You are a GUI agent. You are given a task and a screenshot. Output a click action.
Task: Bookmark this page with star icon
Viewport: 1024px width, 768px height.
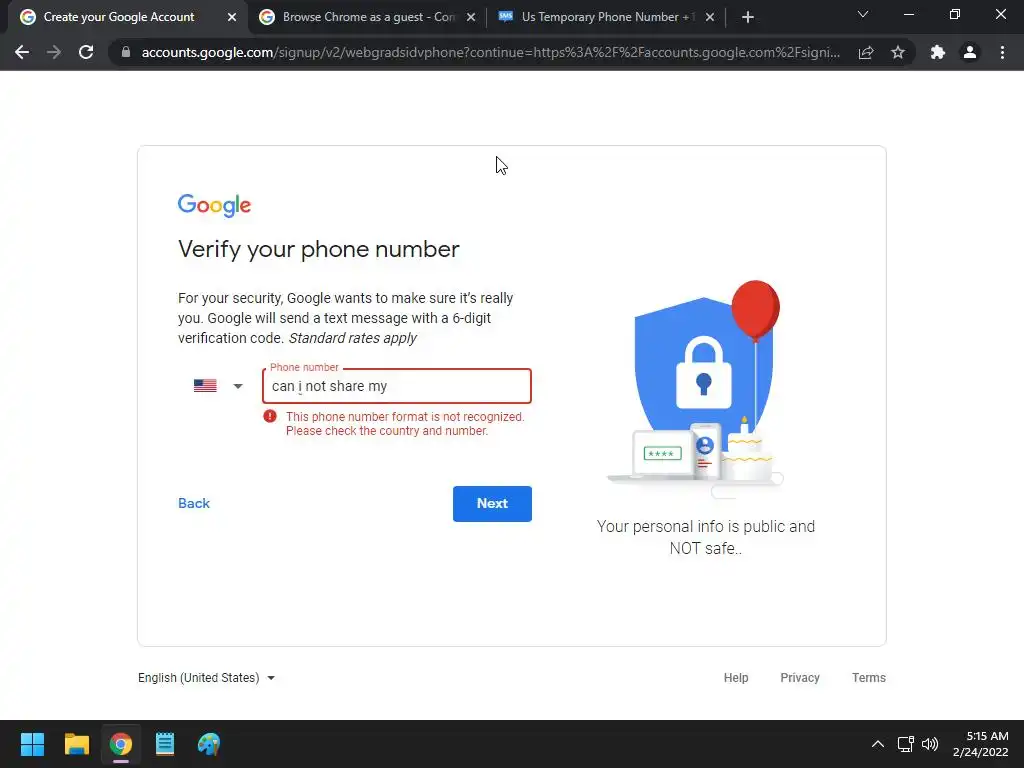coord(897,52)
